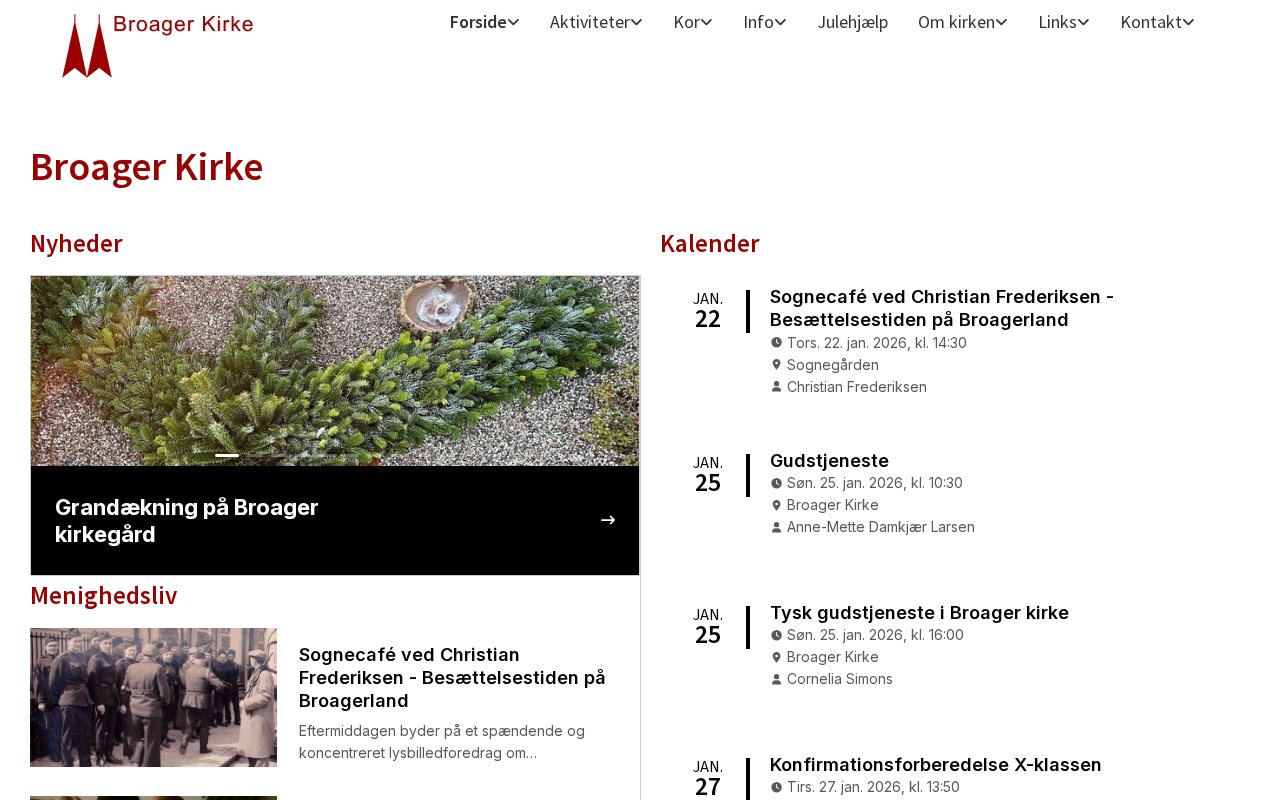Open the Julehjælp menu item
Image resolution: width=1280 pixels, height=800 pixels.
click(853, 22)
